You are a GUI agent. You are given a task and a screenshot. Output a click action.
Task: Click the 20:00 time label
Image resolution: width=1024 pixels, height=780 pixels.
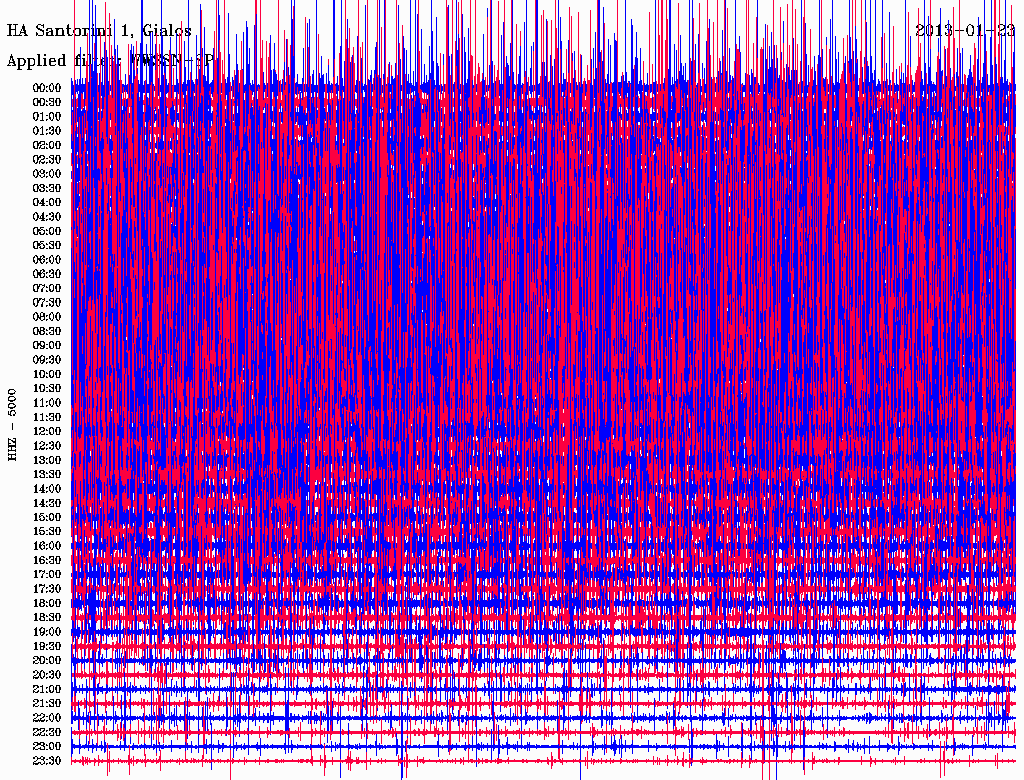click(x=47, y=660)
